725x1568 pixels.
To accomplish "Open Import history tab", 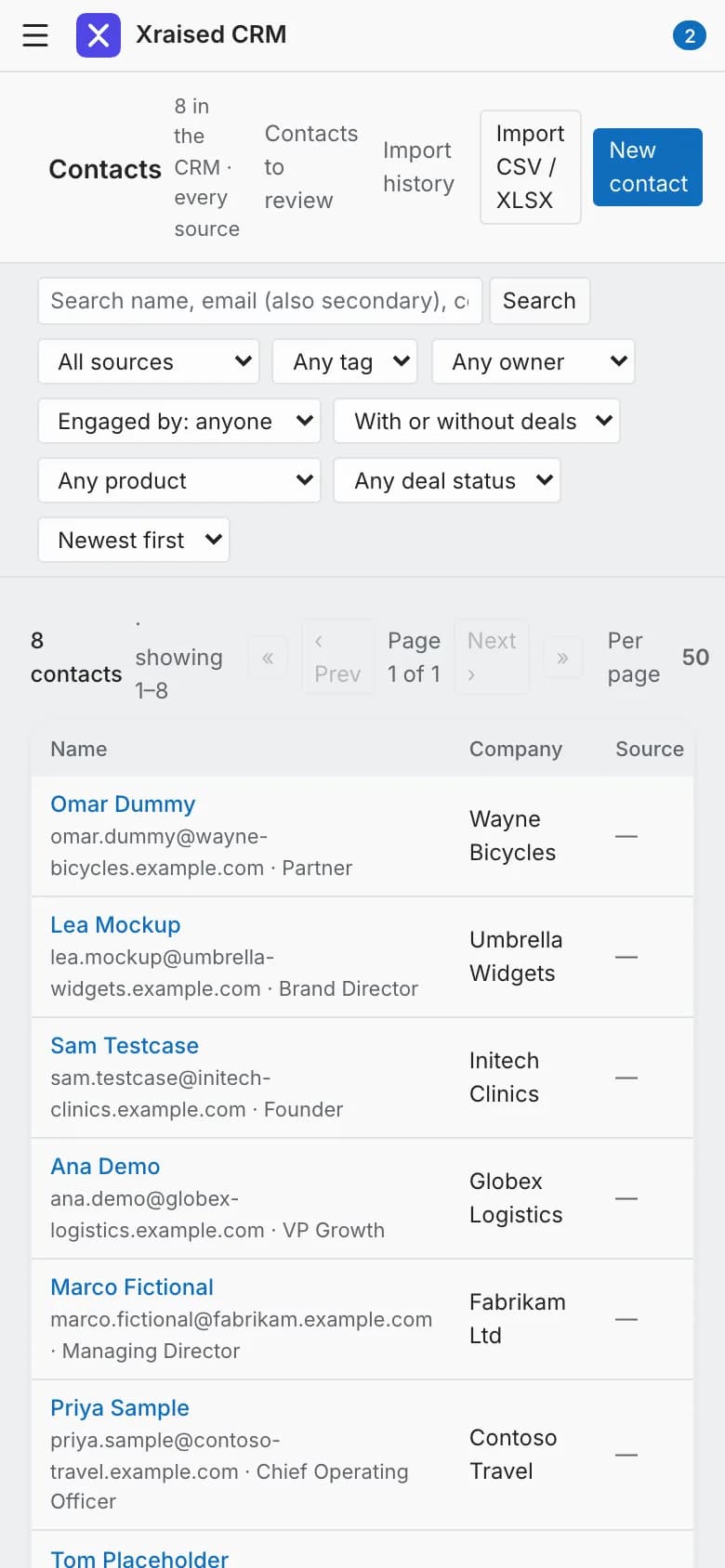I will tap(418, 167).
